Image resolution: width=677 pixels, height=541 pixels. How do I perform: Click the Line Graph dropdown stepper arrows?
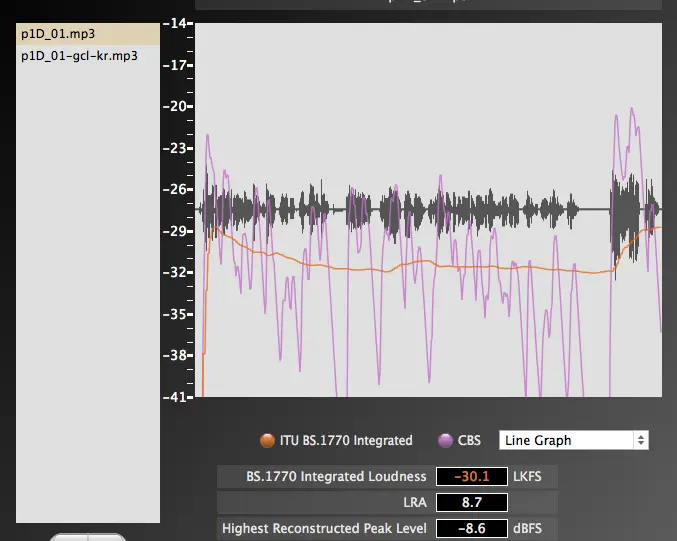click(x=641, y=440)
